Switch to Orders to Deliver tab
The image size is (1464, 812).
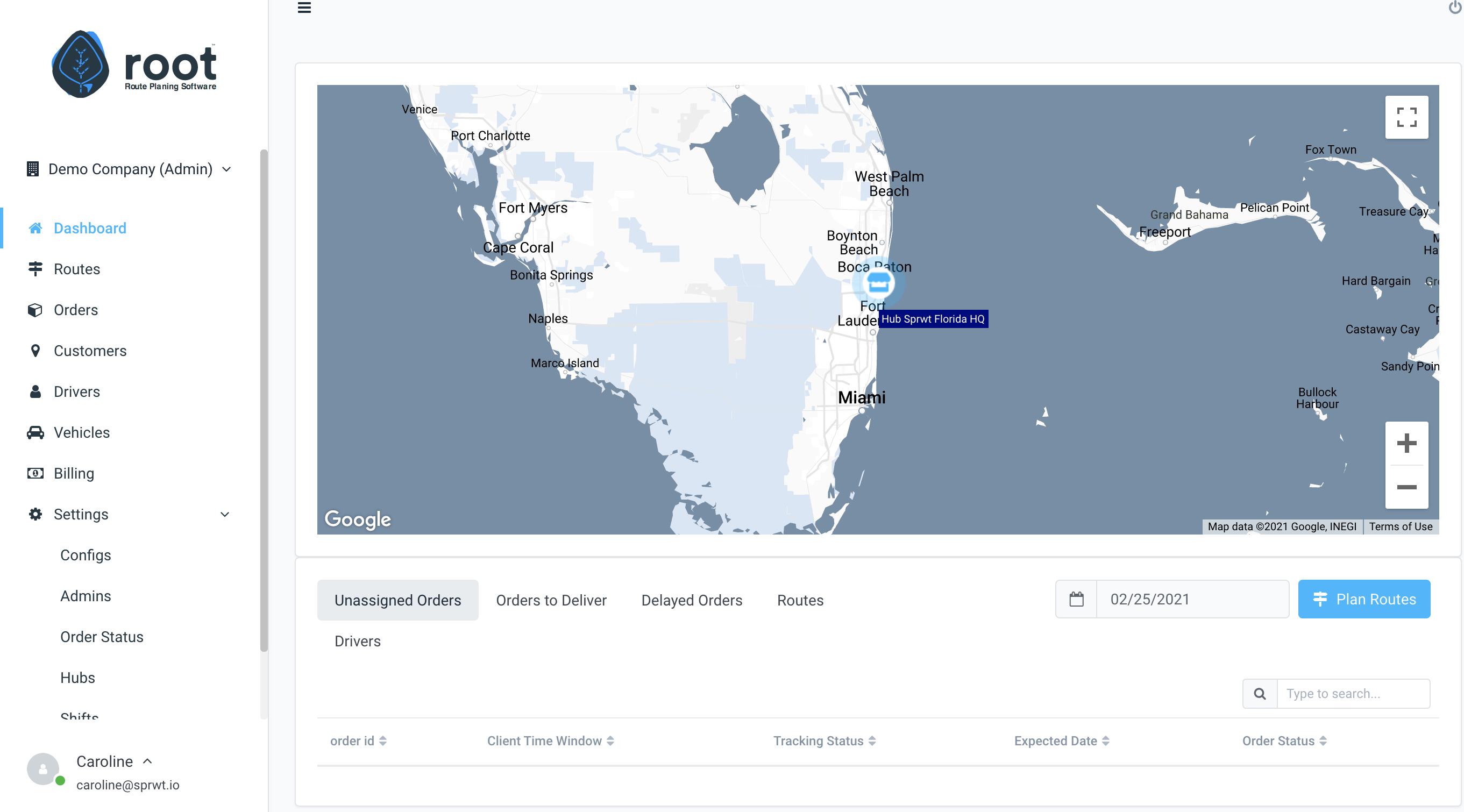551,600
